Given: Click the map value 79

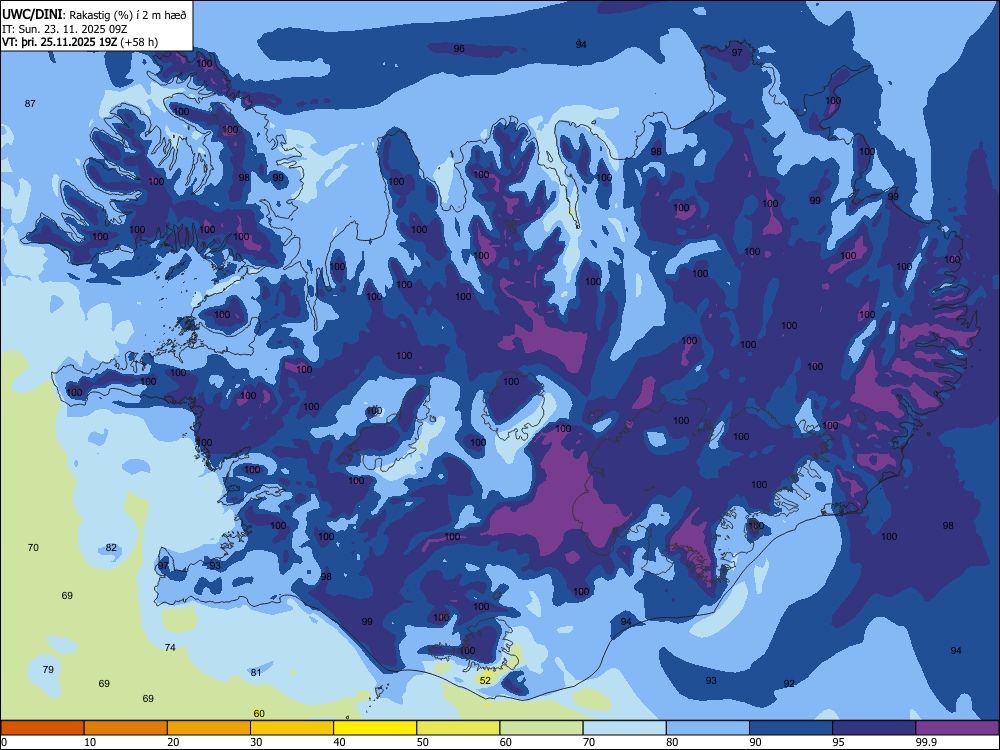Looking at the screenshot, I should [x=48, y=669].
